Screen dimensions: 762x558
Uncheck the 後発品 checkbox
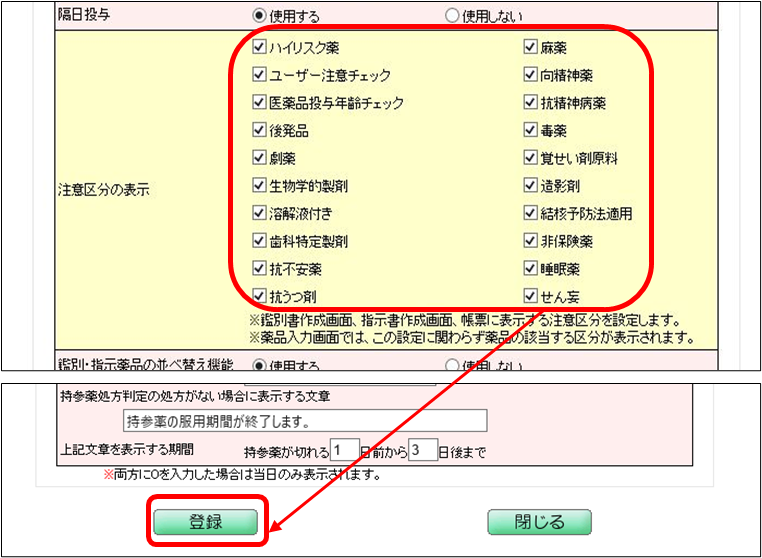pos(260,130)
